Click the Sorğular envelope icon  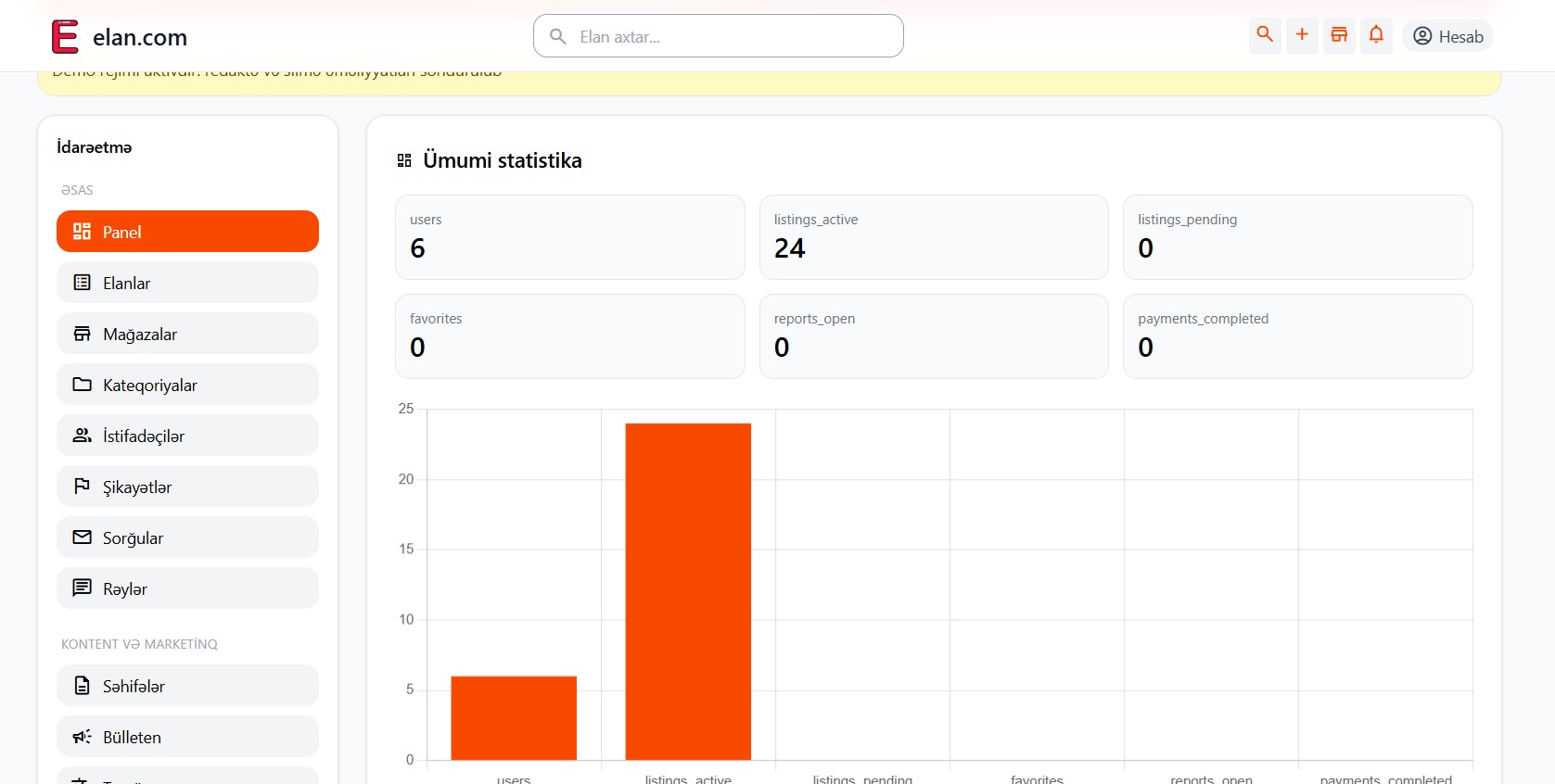(83, 537)
